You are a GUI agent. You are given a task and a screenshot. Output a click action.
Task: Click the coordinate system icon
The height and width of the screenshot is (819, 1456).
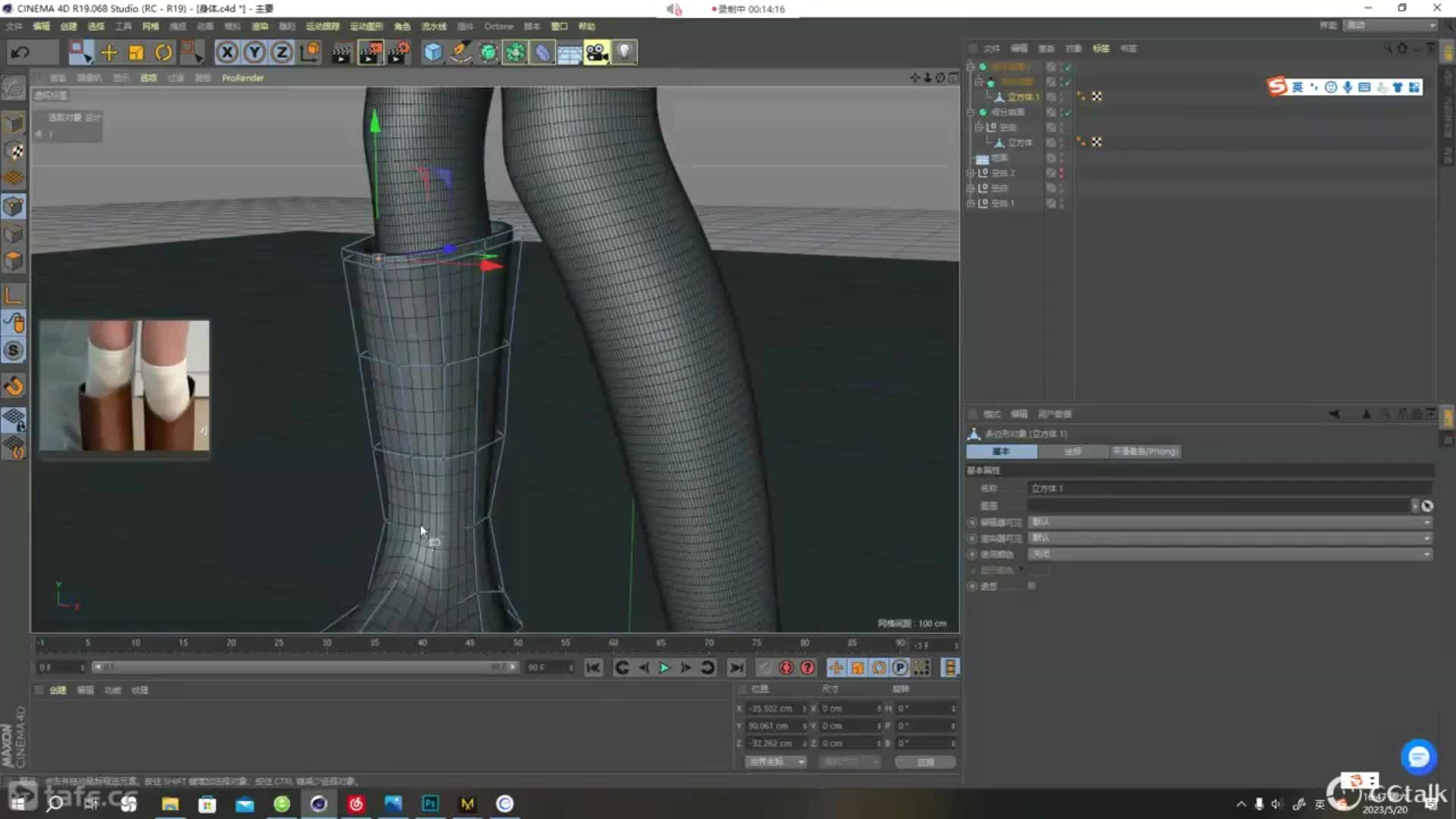(309, 52)
